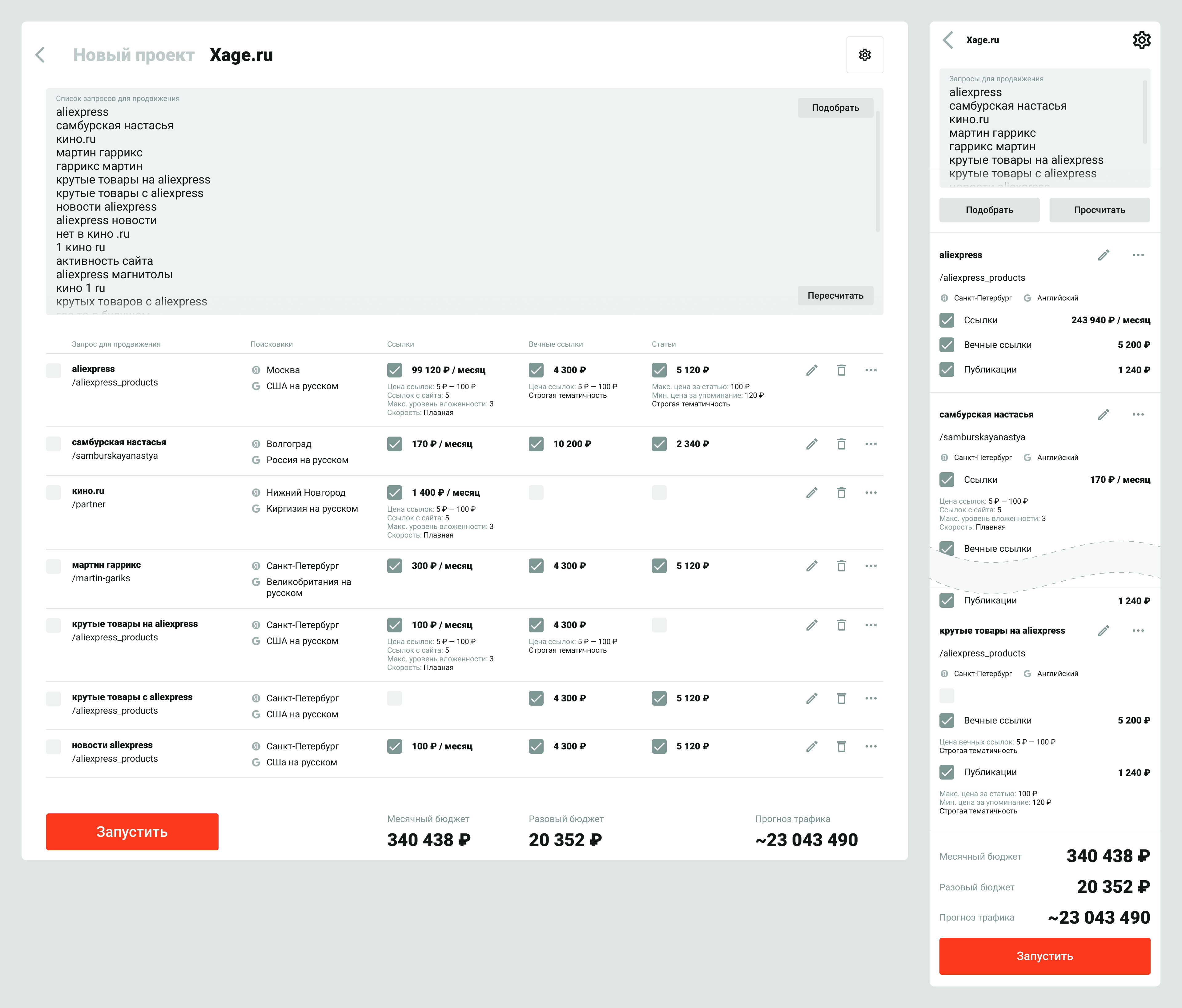Click Пересчитать button

pyautogui.click(x=835, y=296)
